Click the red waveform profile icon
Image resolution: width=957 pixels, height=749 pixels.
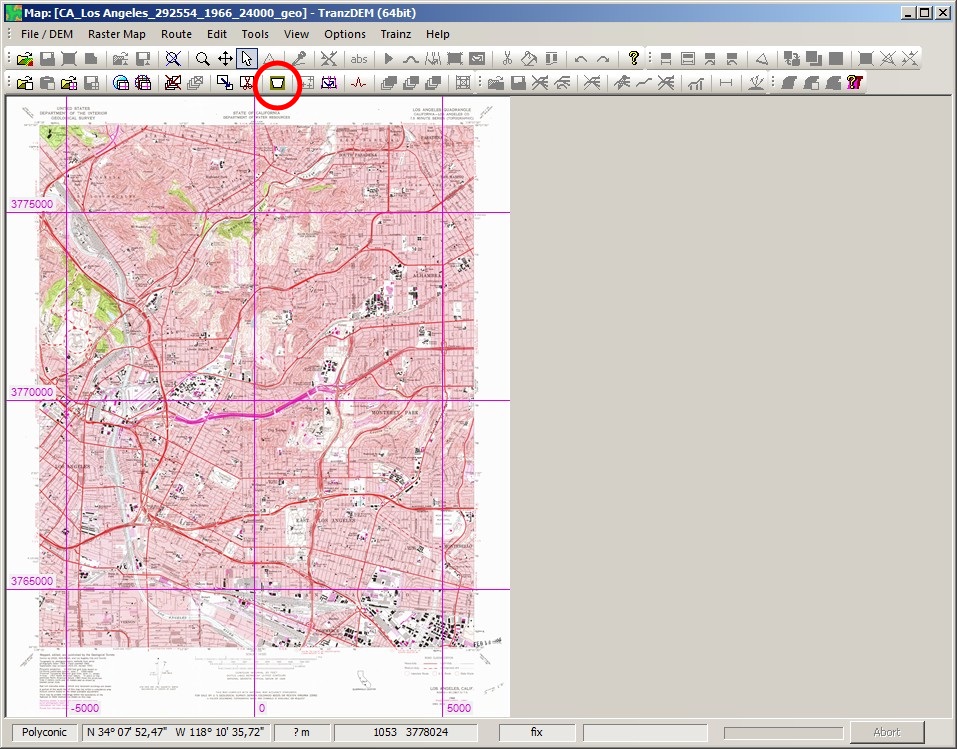[x=357, y=83]
